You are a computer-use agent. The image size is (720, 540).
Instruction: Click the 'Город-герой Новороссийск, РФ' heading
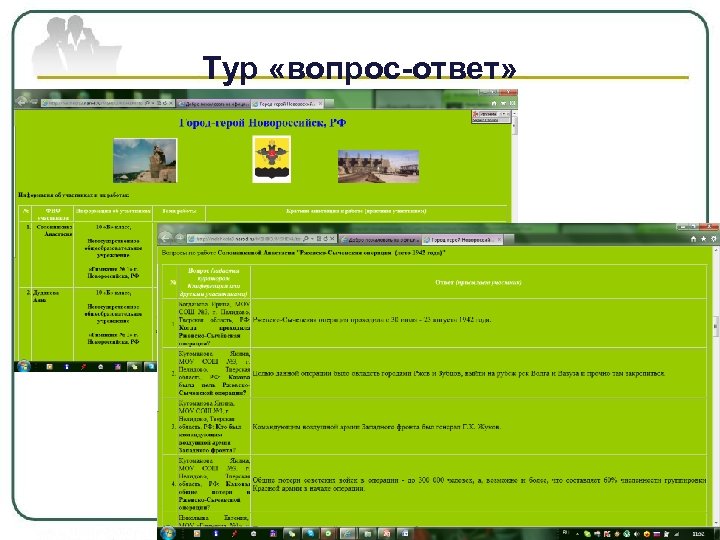(262, 123)
